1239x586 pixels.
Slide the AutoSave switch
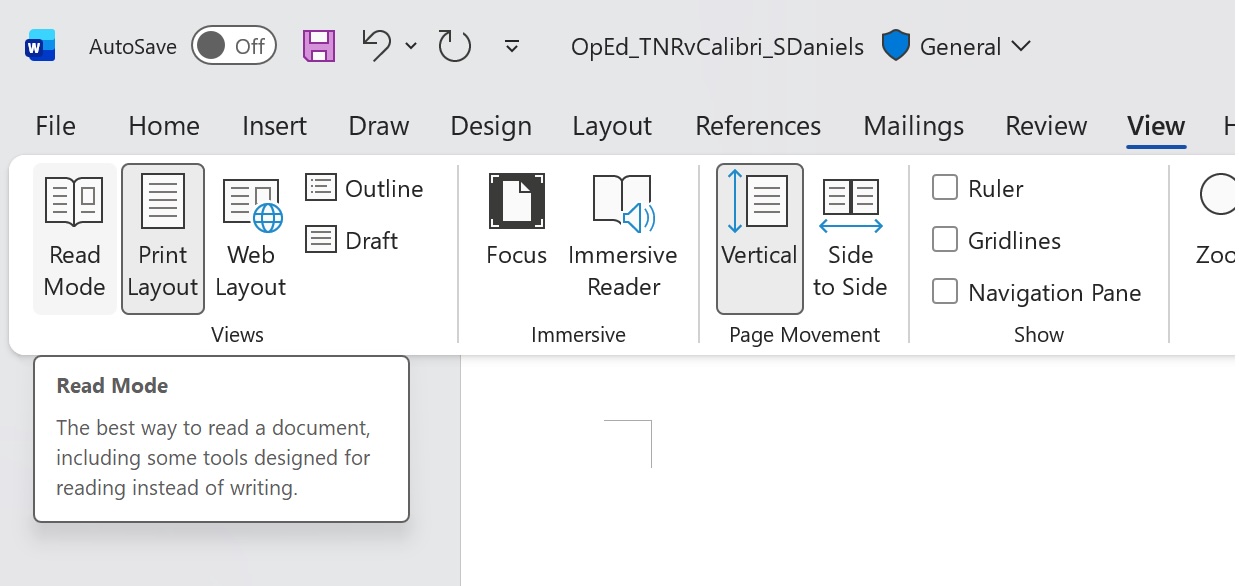233,45
